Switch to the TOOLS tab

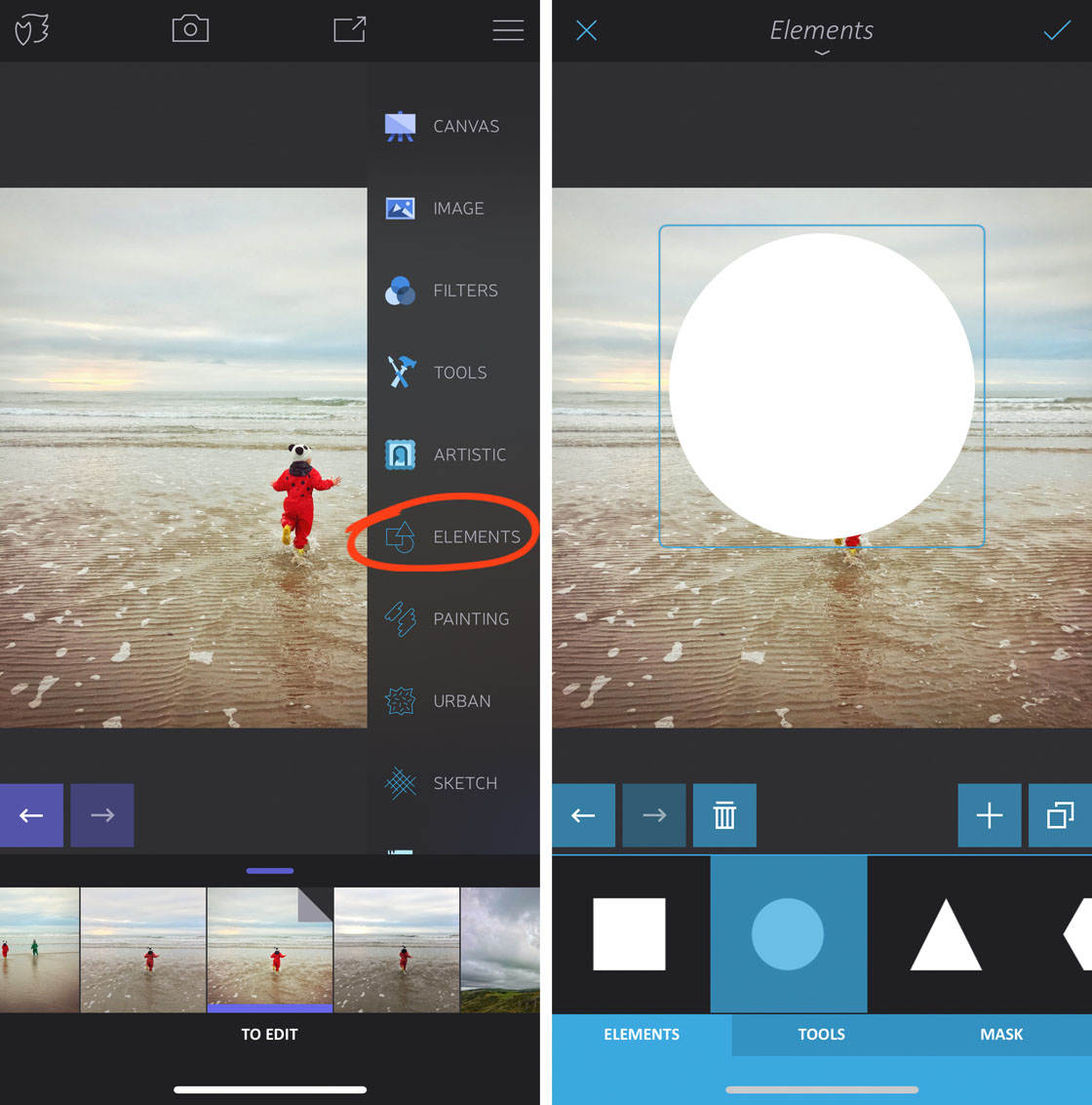click(822, 1035)
